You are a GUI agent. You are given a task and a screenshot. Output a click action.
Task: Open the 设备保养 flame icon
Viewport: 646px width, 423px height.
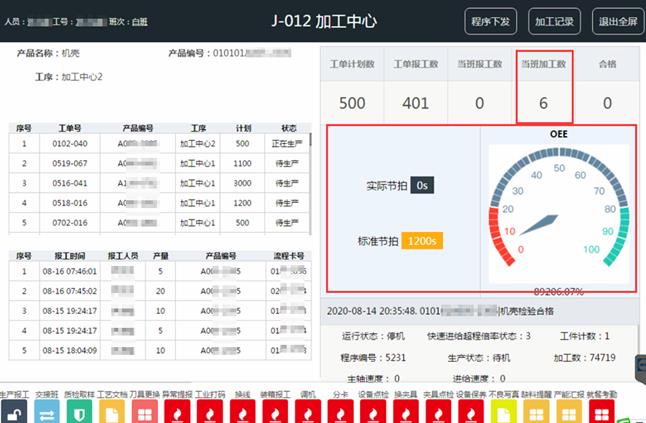[471, 412]
